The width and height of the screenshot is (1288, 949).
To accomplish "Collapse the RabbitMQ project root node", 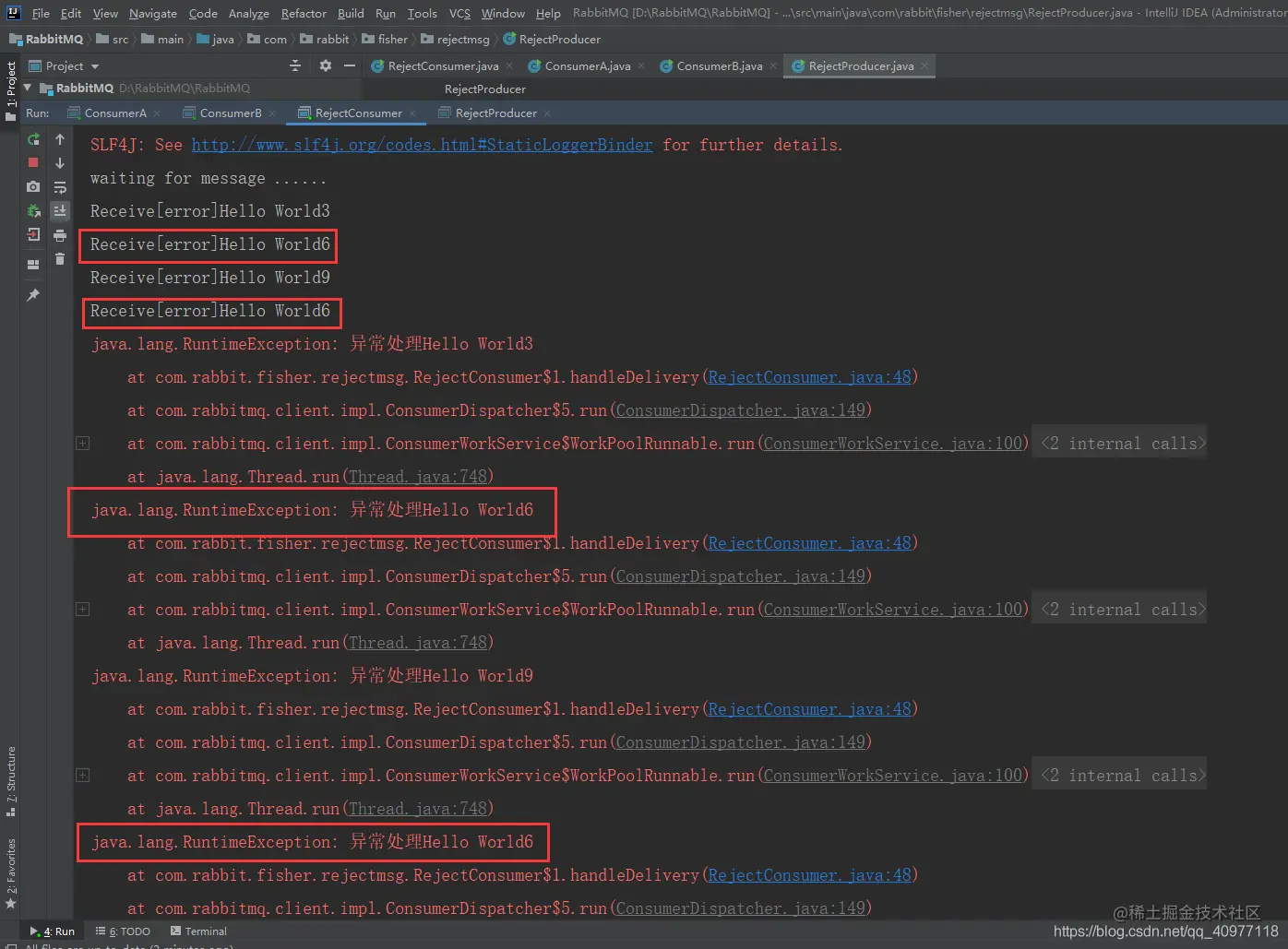I will pyautogui.click(x=28, y=88).
